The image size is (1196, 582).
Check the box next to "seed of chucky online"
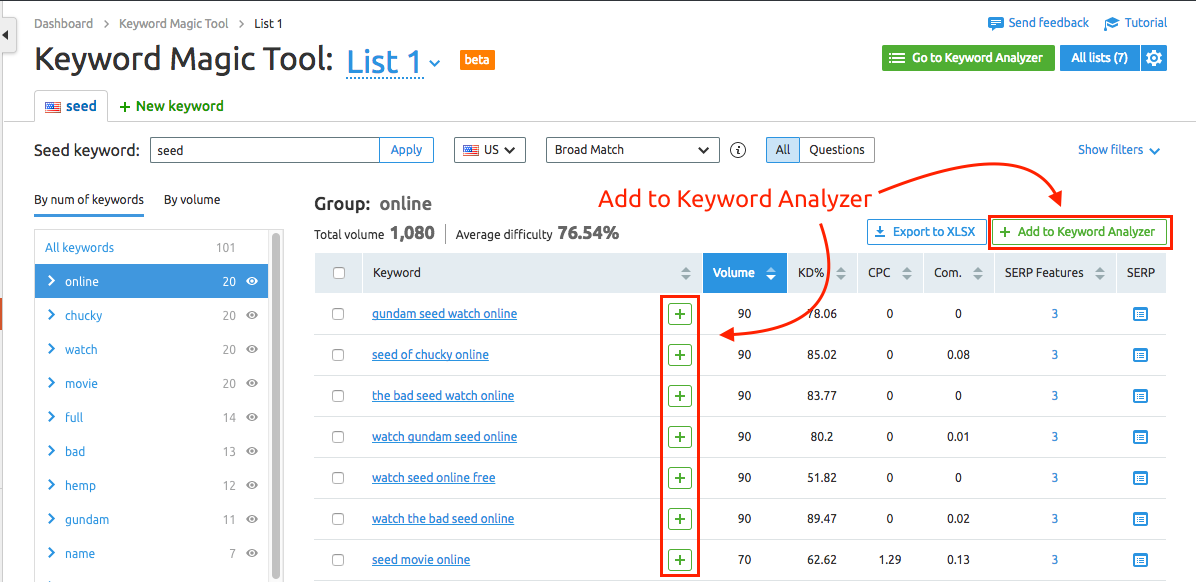point(338,354)
